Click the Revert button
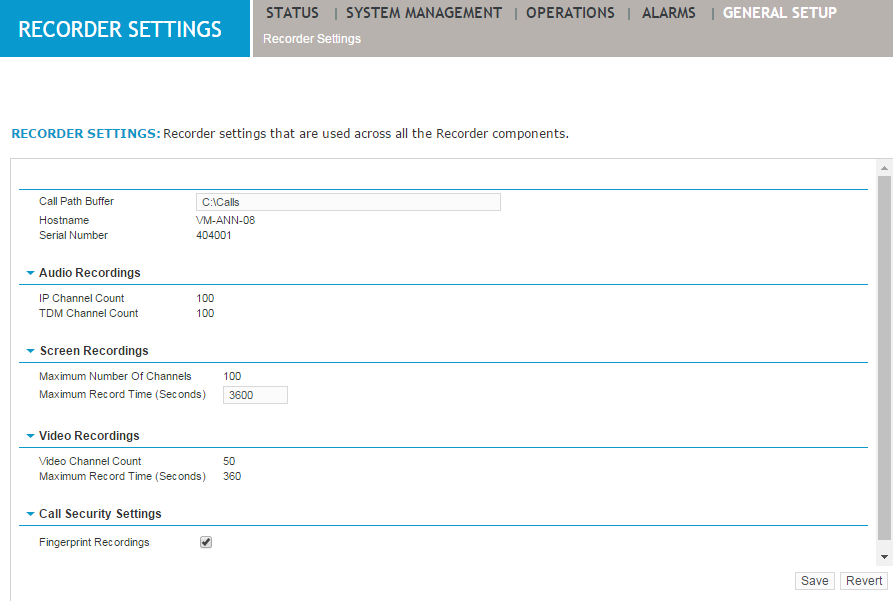Screen dimensions: 893x601 click(863, 580)
